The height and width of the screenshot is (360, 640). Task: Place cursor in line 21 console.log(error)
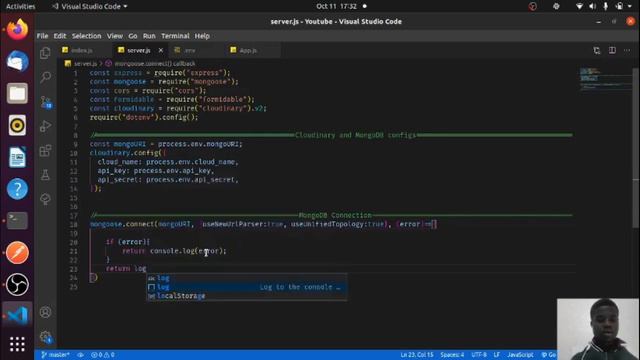click(x=188, y=251)
